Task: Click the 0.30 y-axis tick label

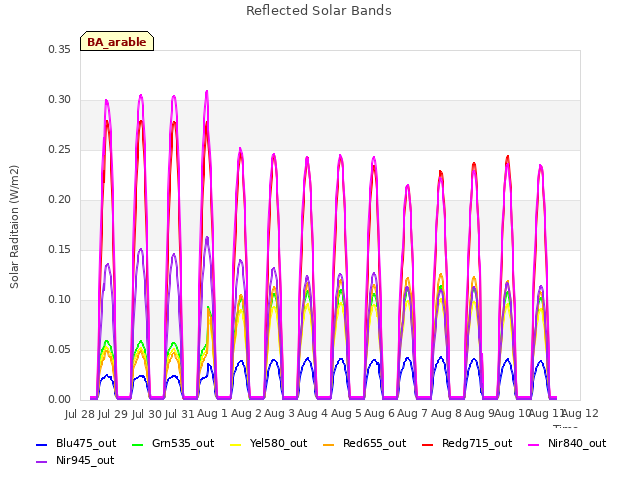Action: [x=60, y=100]
